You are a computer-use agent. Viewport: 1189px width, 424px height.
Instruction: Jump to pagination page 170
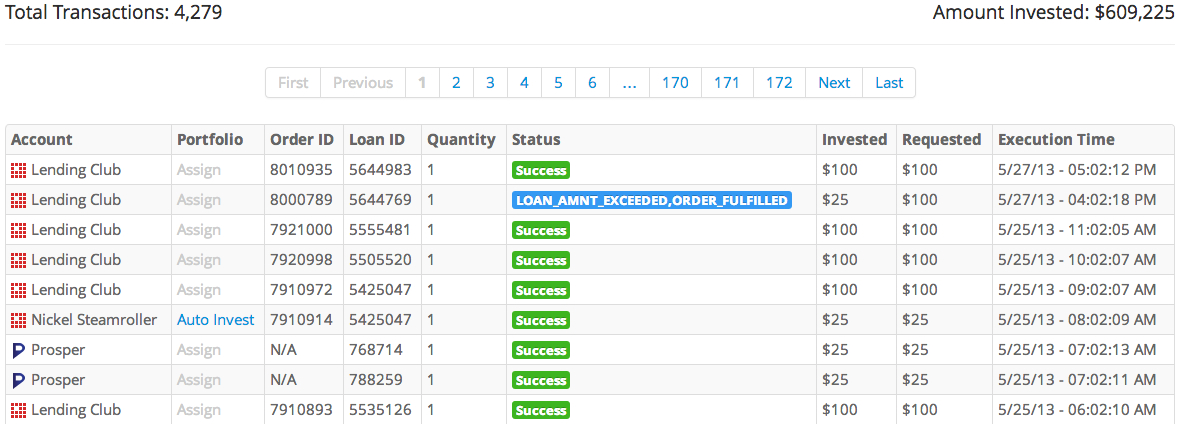[675, 83]
